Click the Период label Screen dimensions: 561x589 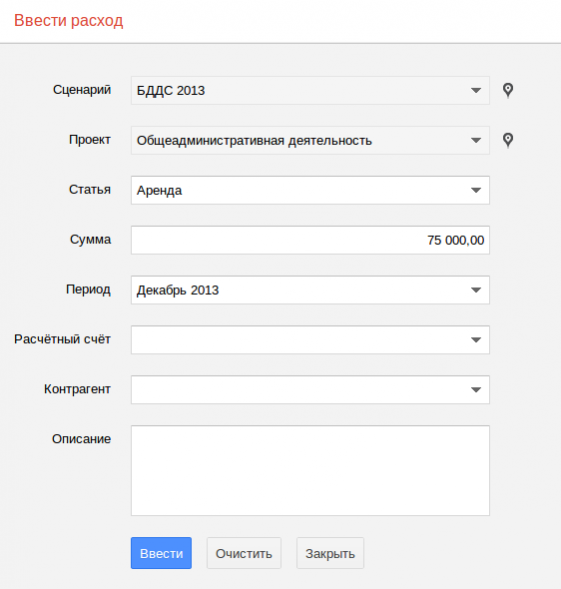(x=88, y=290)
